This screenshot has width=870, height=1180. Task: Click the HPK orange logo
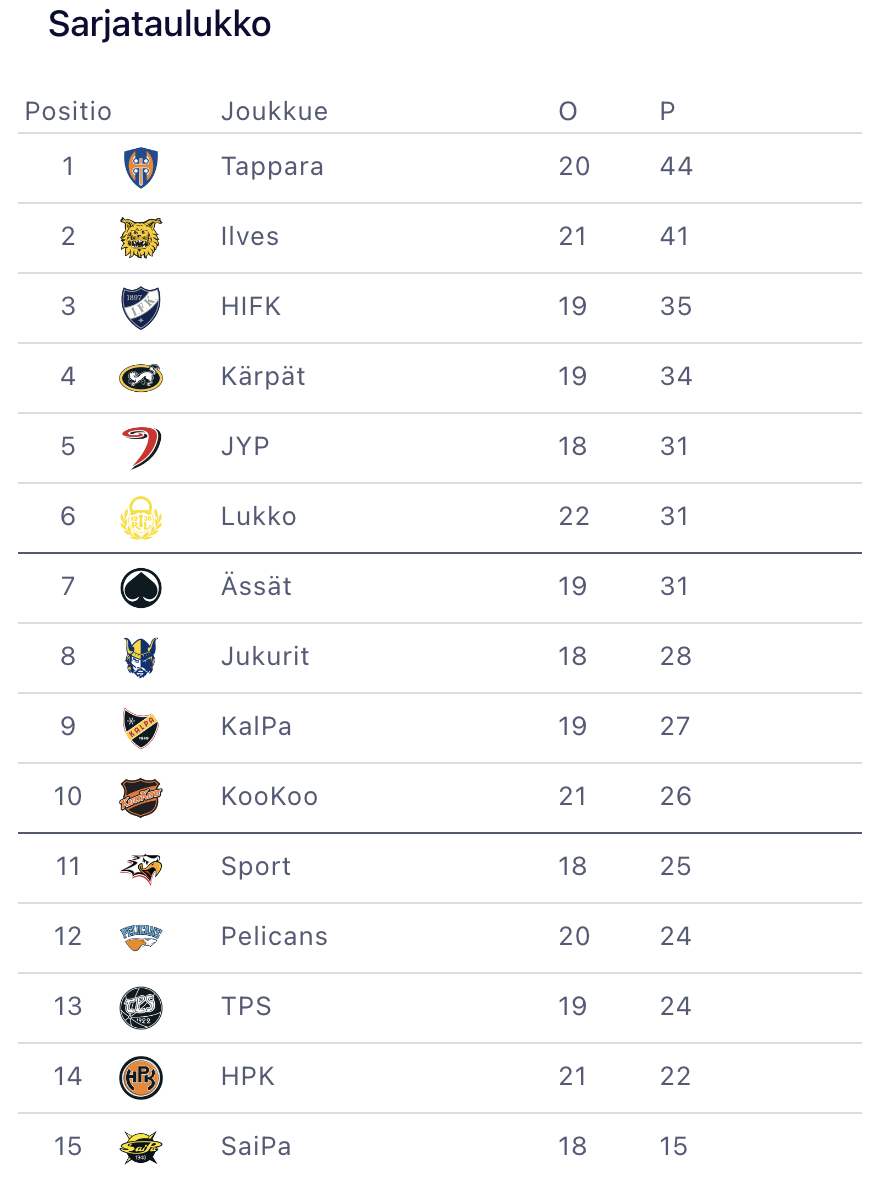tap(140, 1077)
